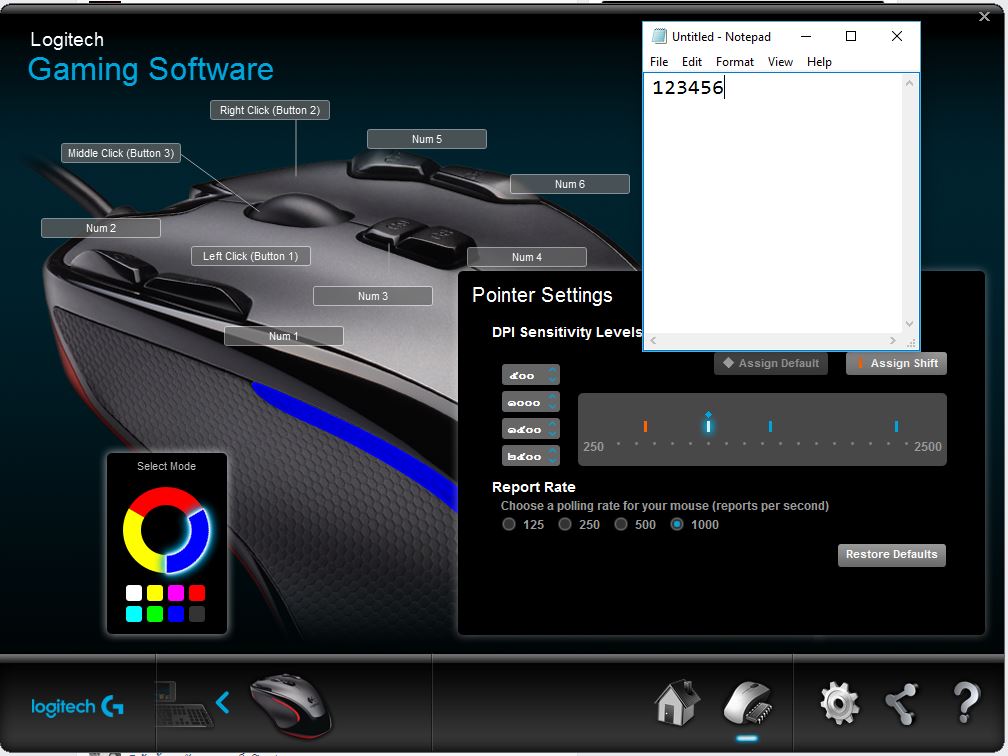
Task: Select the blue DPI marker nearest 2500
Action: point(896,426)
